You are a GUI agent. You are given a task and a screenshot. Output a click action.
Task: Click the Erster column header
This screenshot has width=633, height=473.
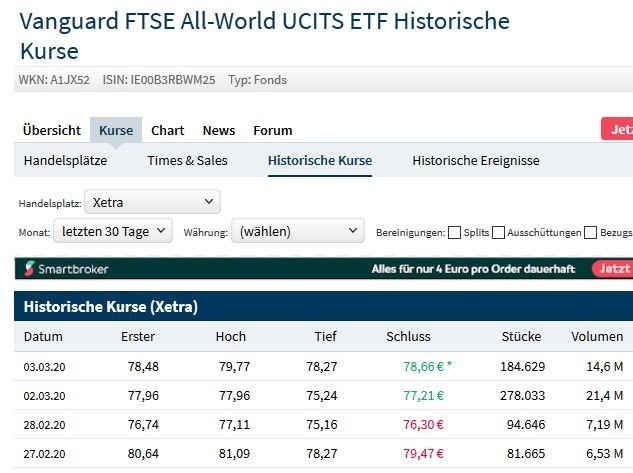pyautogui.click(x=138, y=337)
